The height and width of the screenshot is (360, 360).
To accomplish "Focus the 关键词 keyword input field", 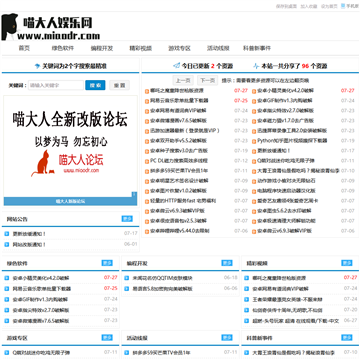I will [x=56, y=85].
